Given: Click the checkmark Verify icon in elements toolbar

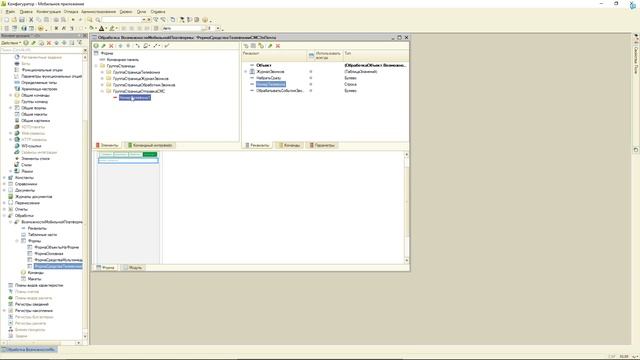Looking at the screenshot, I should [167, 46].
